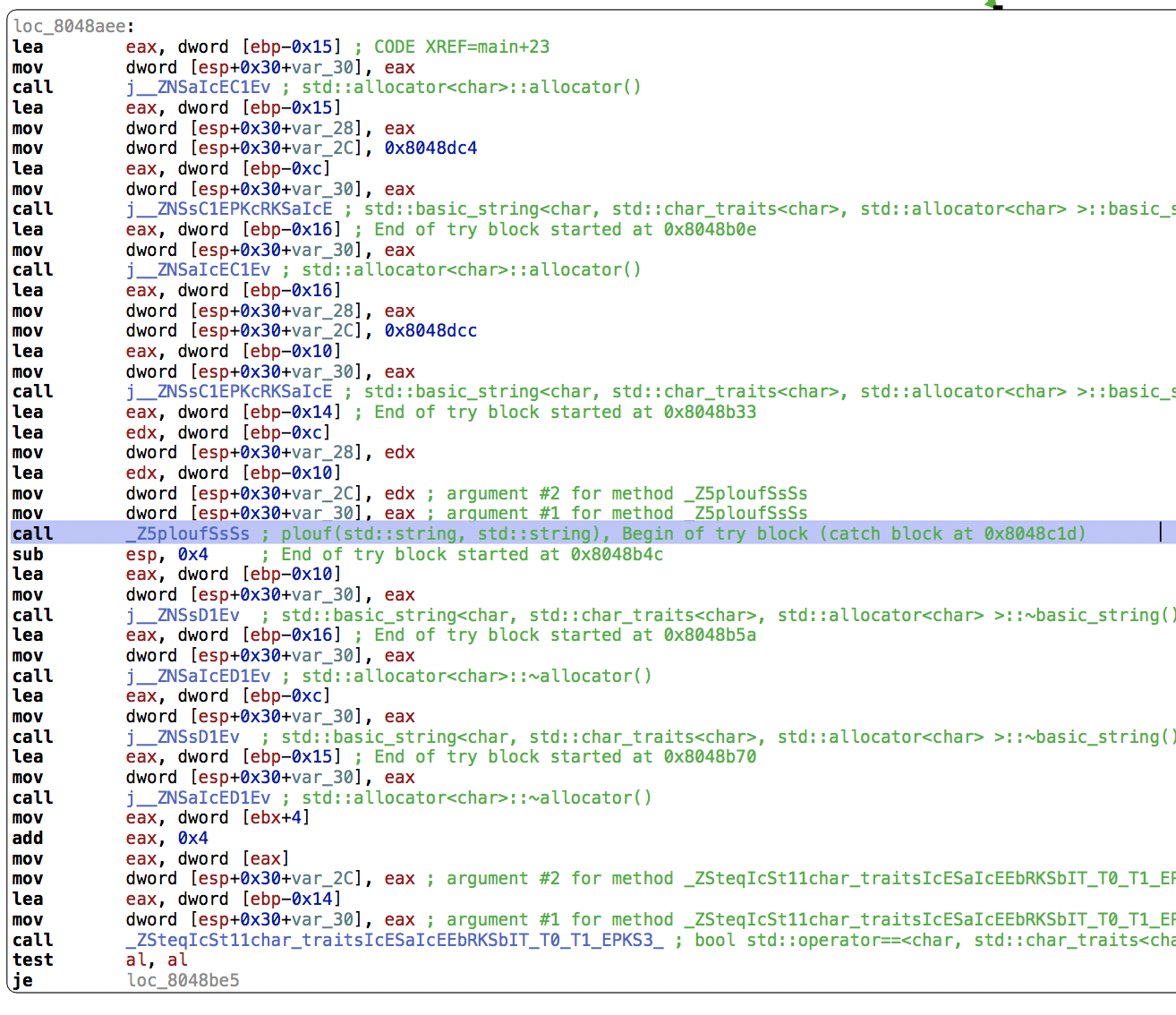Click the green arrowhead above the code block
The width and height of the screenshot is (1176, 1015).
coord(992,4)
